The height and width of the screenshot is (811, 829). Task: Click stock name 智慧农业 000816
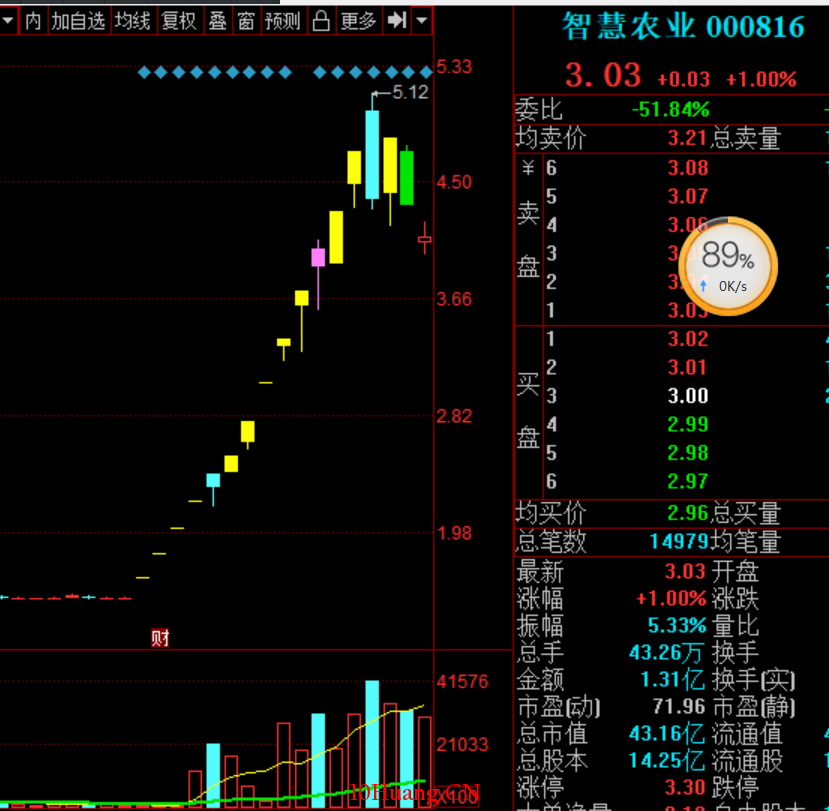683,26
